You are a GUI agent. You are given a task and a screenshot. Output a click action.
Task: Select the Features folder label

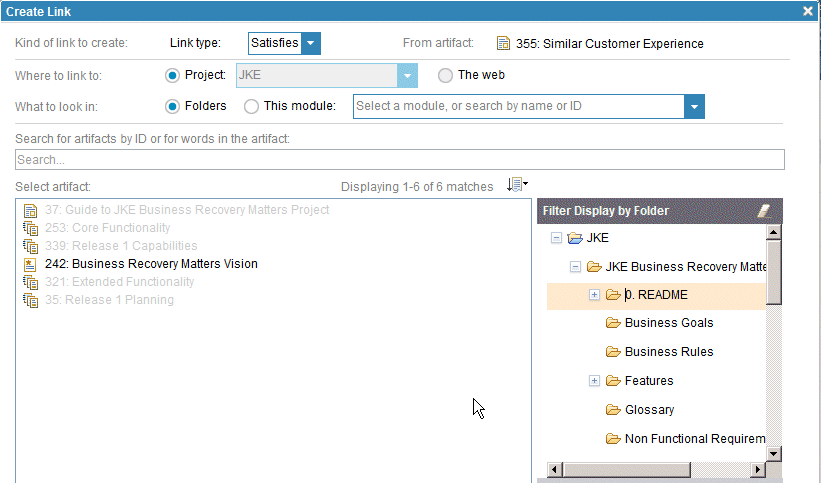649,381
